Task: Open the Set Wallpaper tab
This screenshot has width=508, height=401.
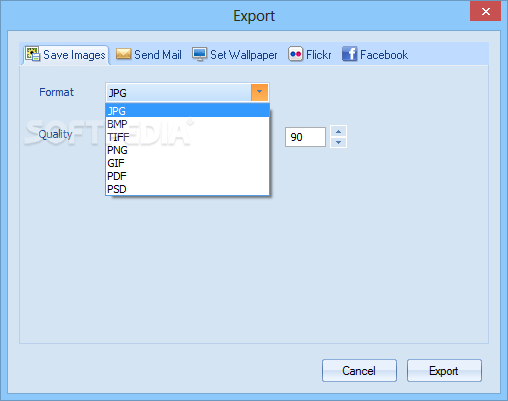Action: pos(235,55)
